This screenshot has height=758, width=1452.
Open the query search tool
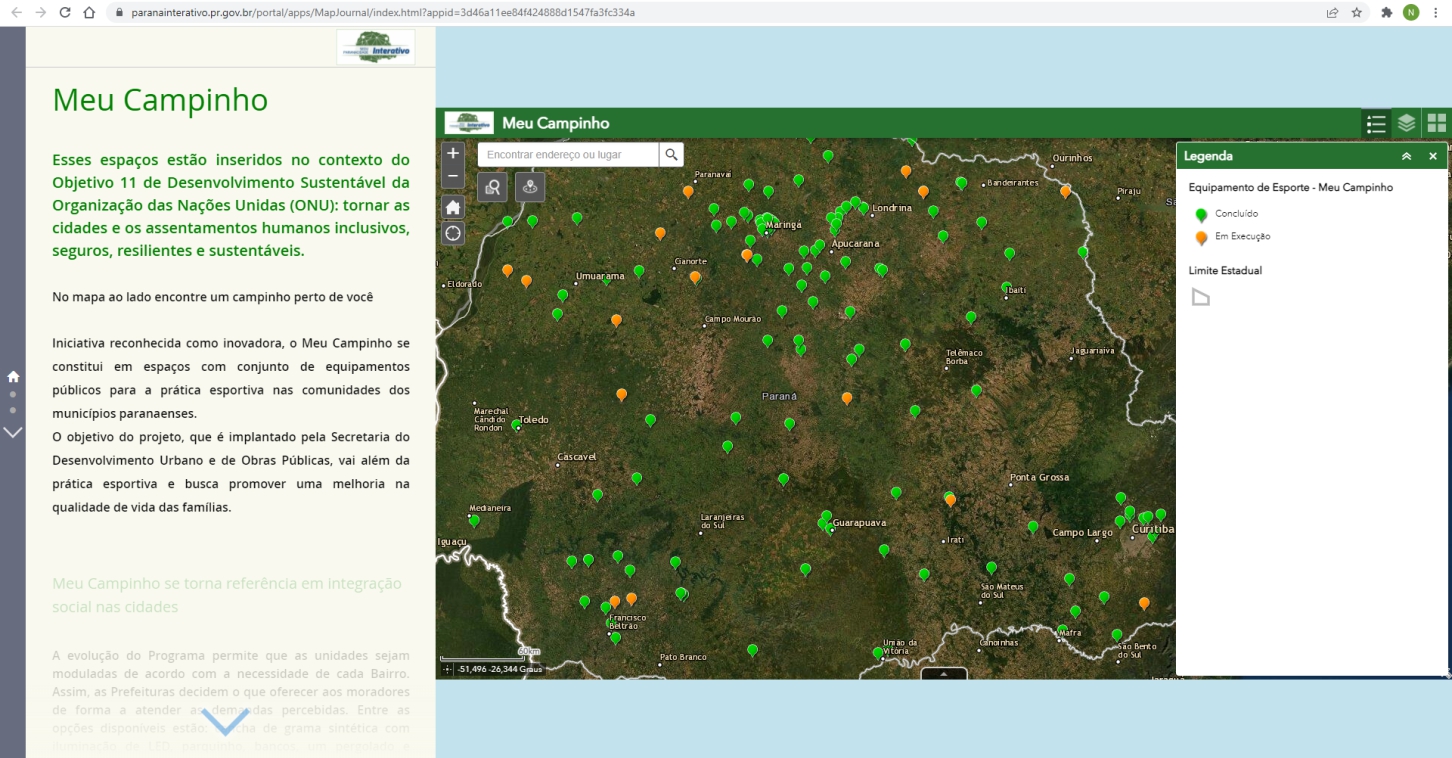click(492, 187)
